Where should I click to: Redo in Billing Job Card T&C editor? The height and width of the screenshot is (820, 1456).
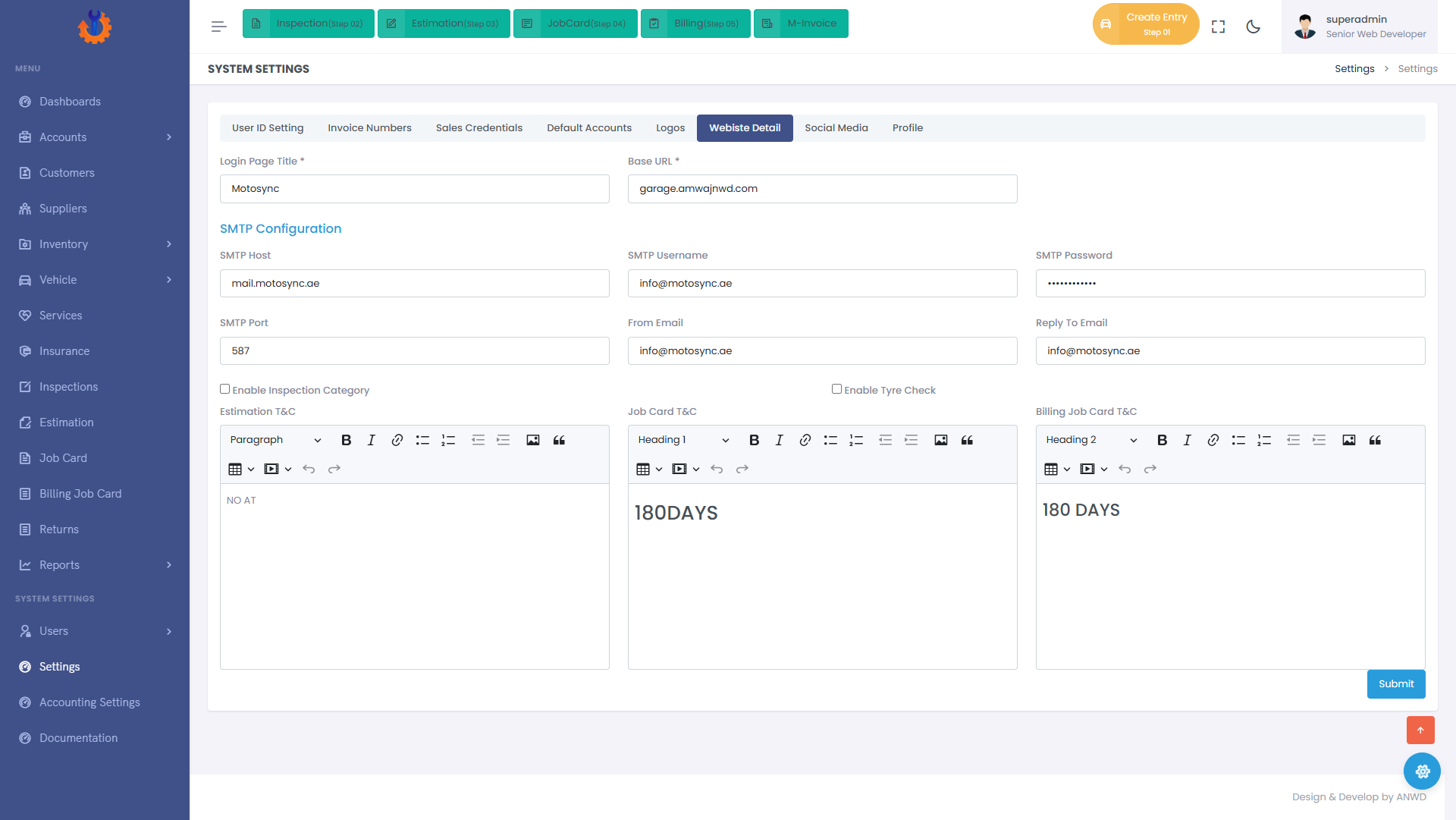pos(1150,469)
